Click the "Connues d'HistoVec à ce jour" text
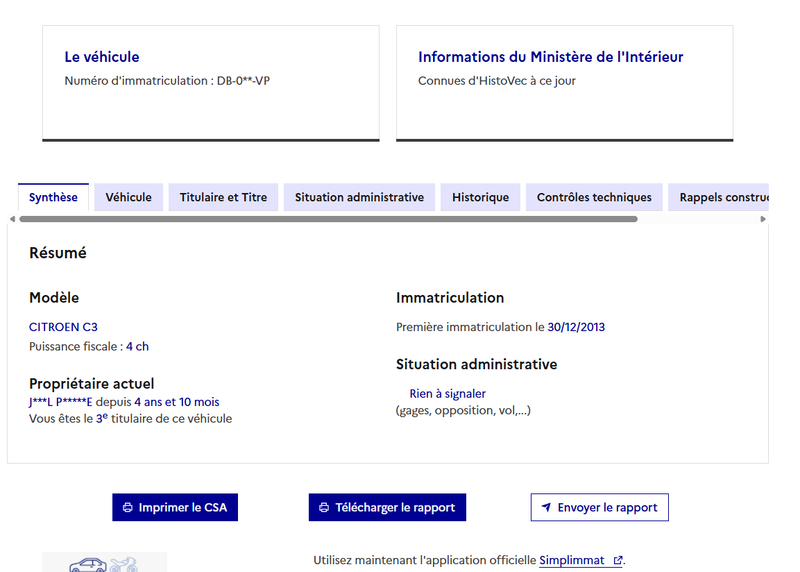 point(497,81)
